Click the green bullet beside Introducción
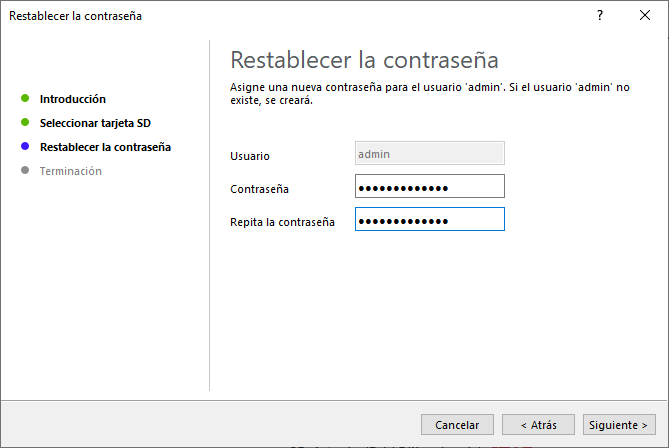Screen dimensions: 669x448 25,99
